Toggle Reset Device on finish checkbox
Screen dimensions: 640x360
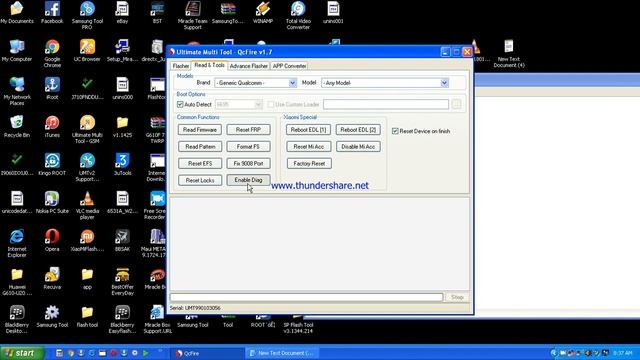(x=395, y=131)
